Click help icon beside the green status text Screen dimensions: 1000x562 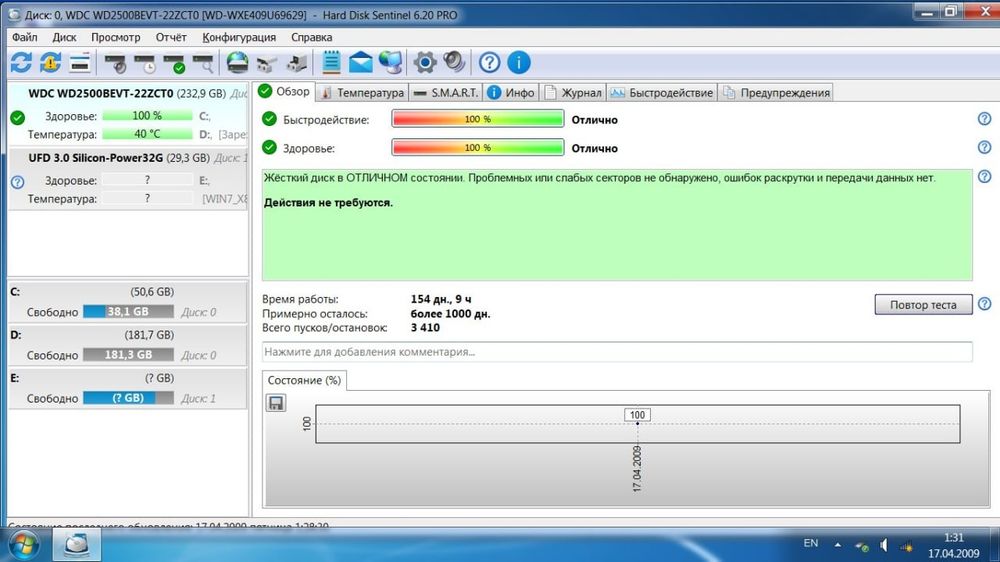click(984, 177)
